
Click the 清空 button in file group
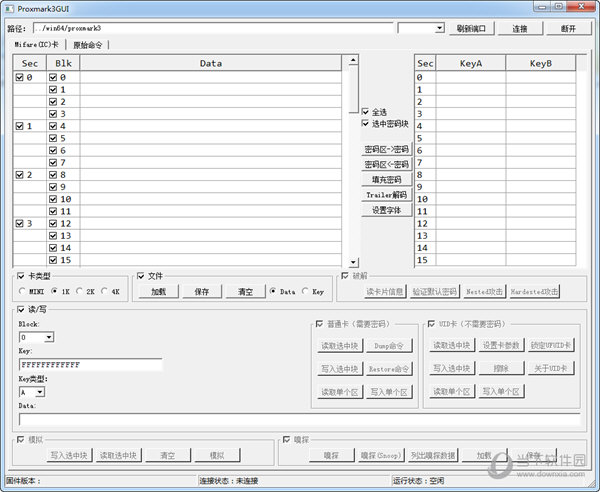coord(245,292)
